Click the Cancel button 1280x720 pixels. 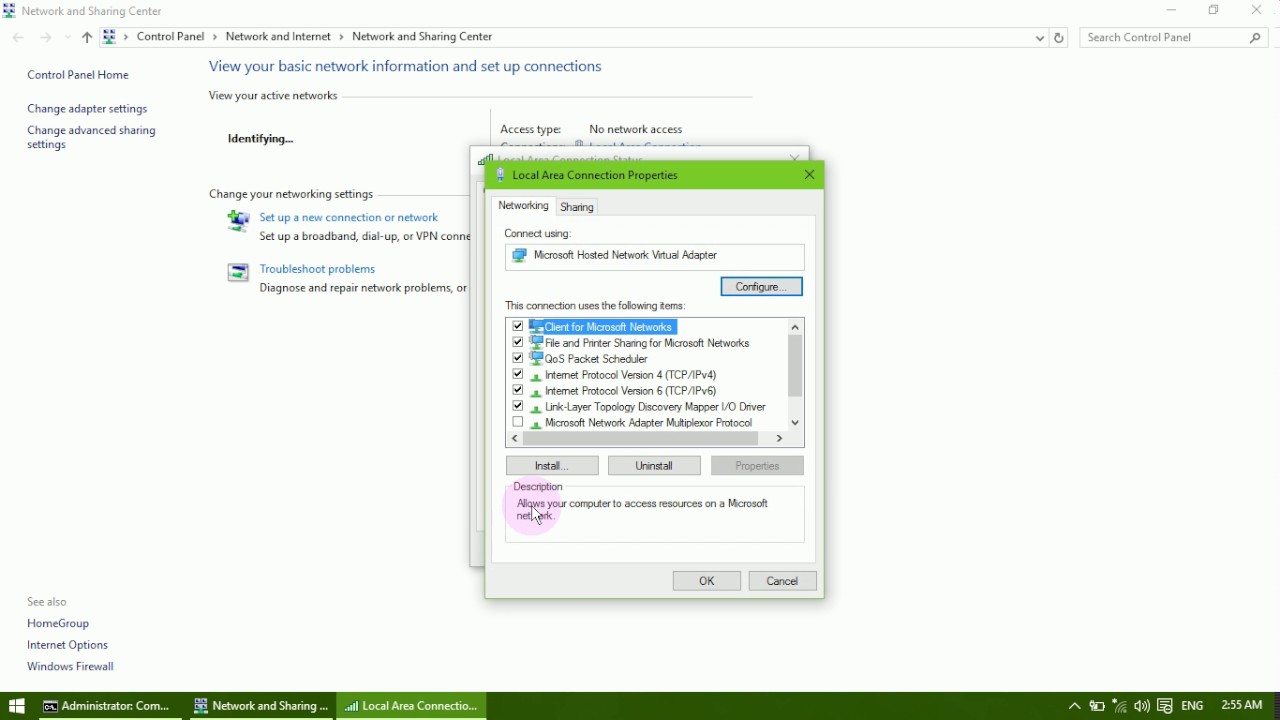click(784, 583)
